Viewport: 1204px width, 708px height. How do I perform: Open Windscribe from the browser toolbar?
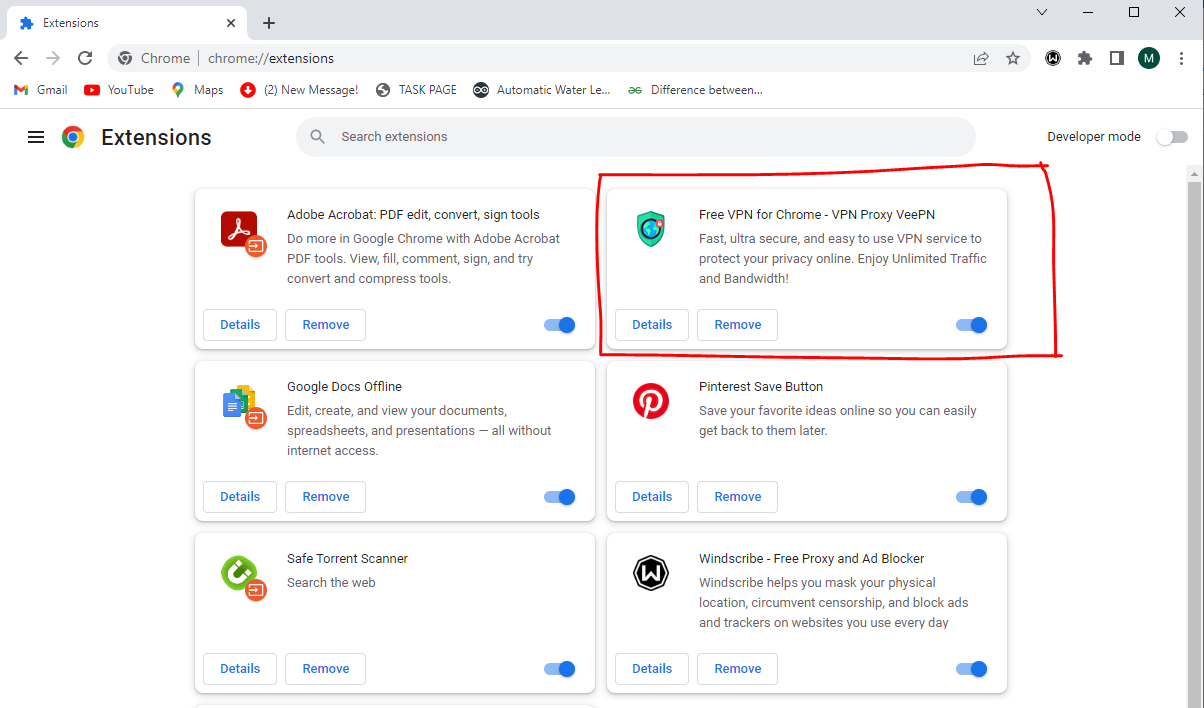coord(1053,58)
